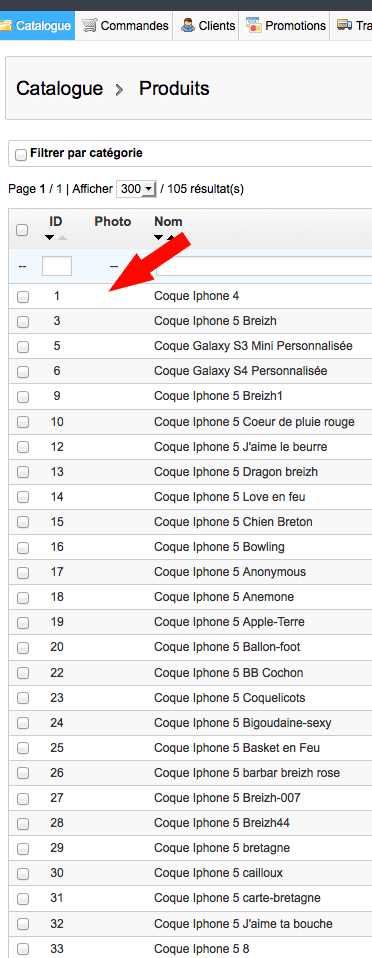
Task: Open product Coque Iphone 5 Anonymous
Action: pos(230,572)
